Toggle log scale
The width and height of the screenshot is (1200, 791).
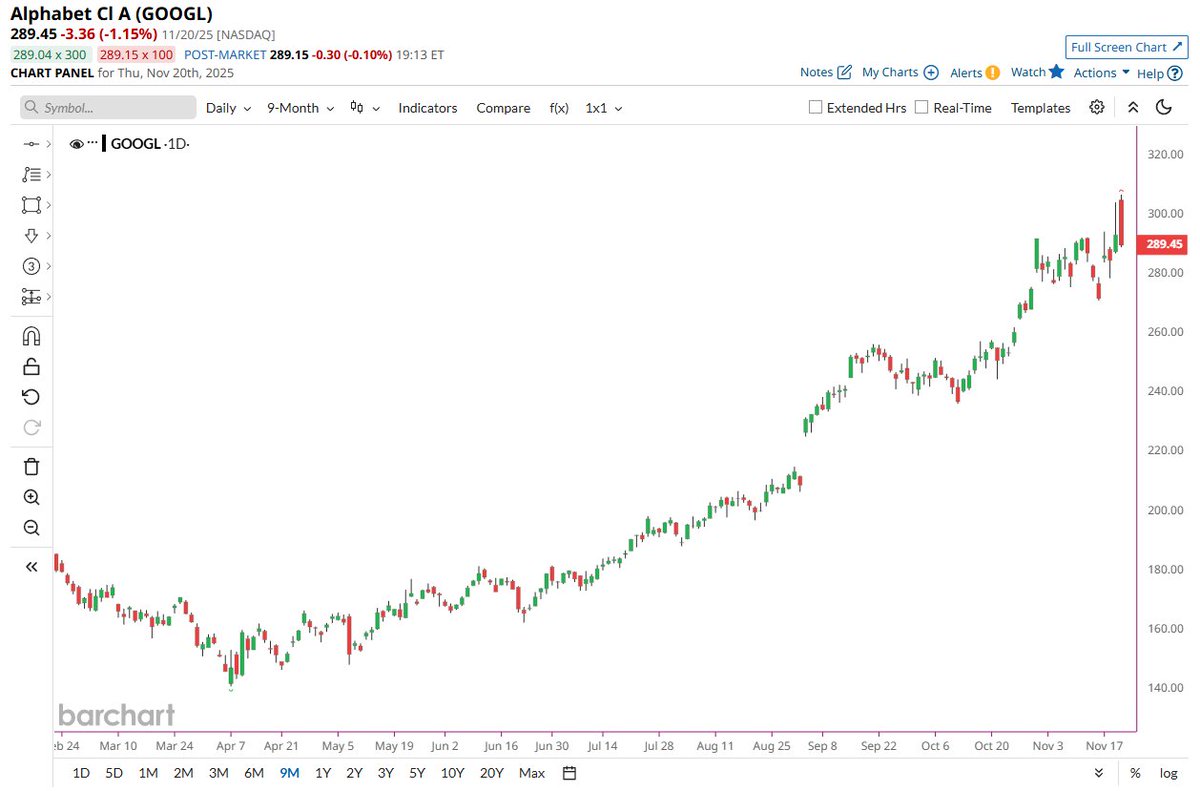1168,772
